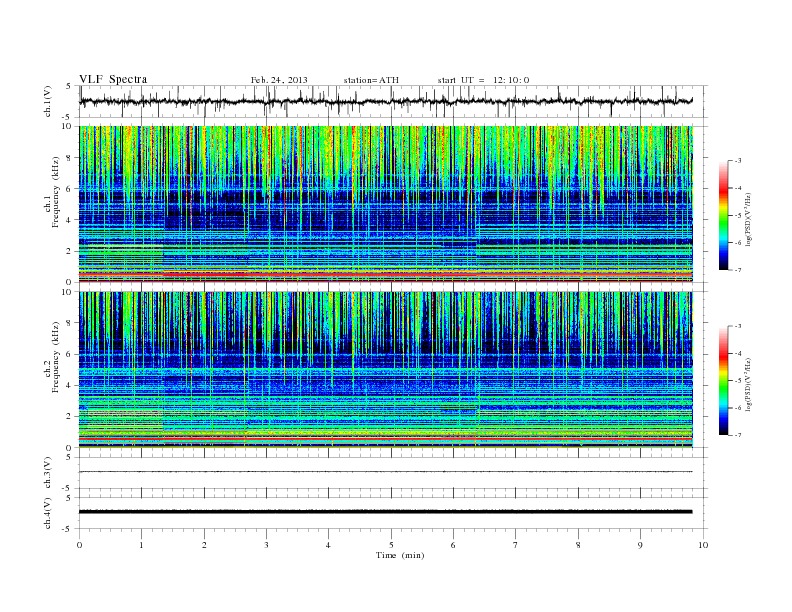Image resolution: width=792 pixels, height=612 pixels.
Task: Click the upper 'log(PSD)(V²/Hz)' colorbar label
Action: click(749, 219)
